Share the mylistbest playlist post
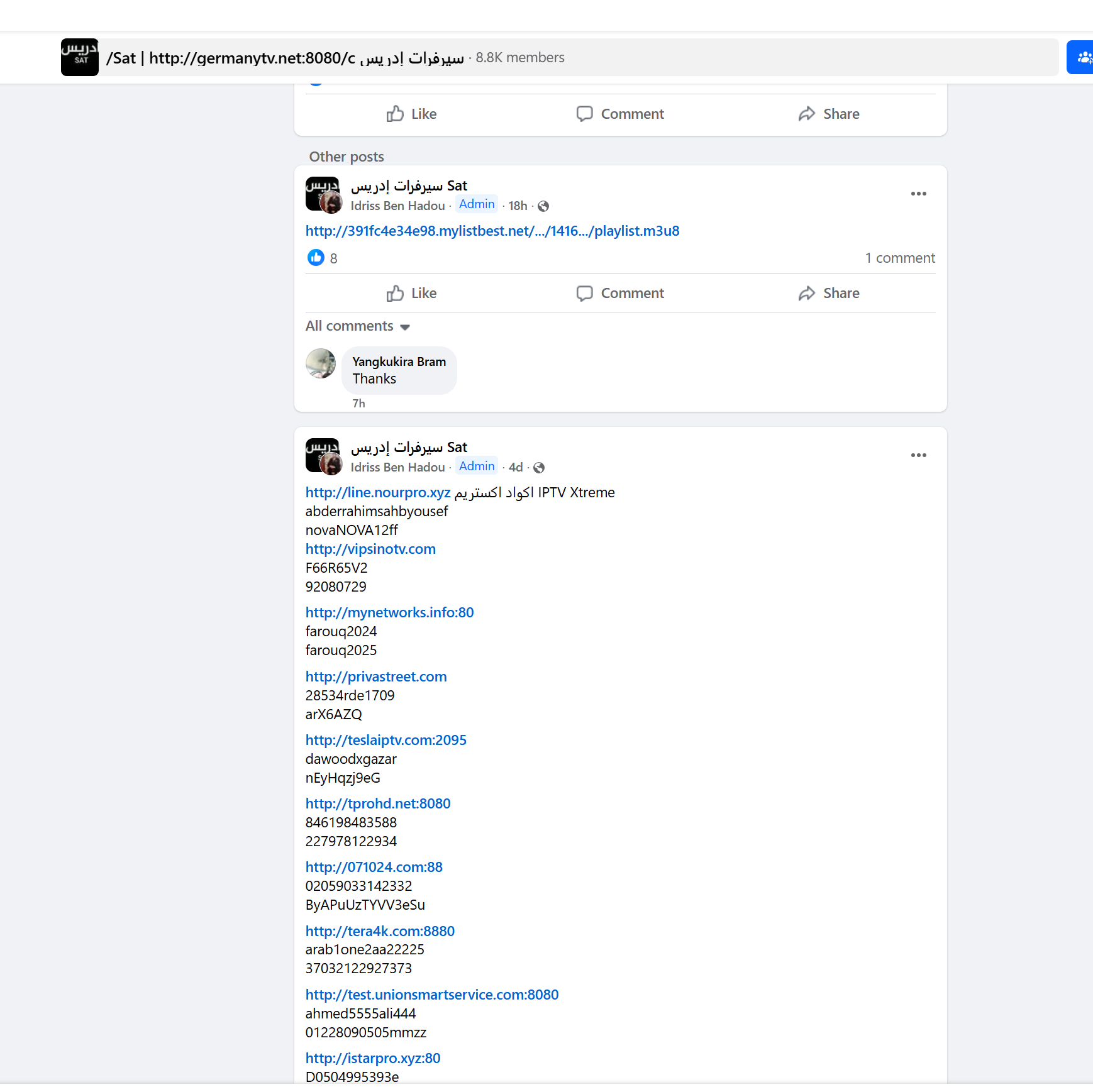This screenshot has height=1092, width=1093. (x=829, y=293)
